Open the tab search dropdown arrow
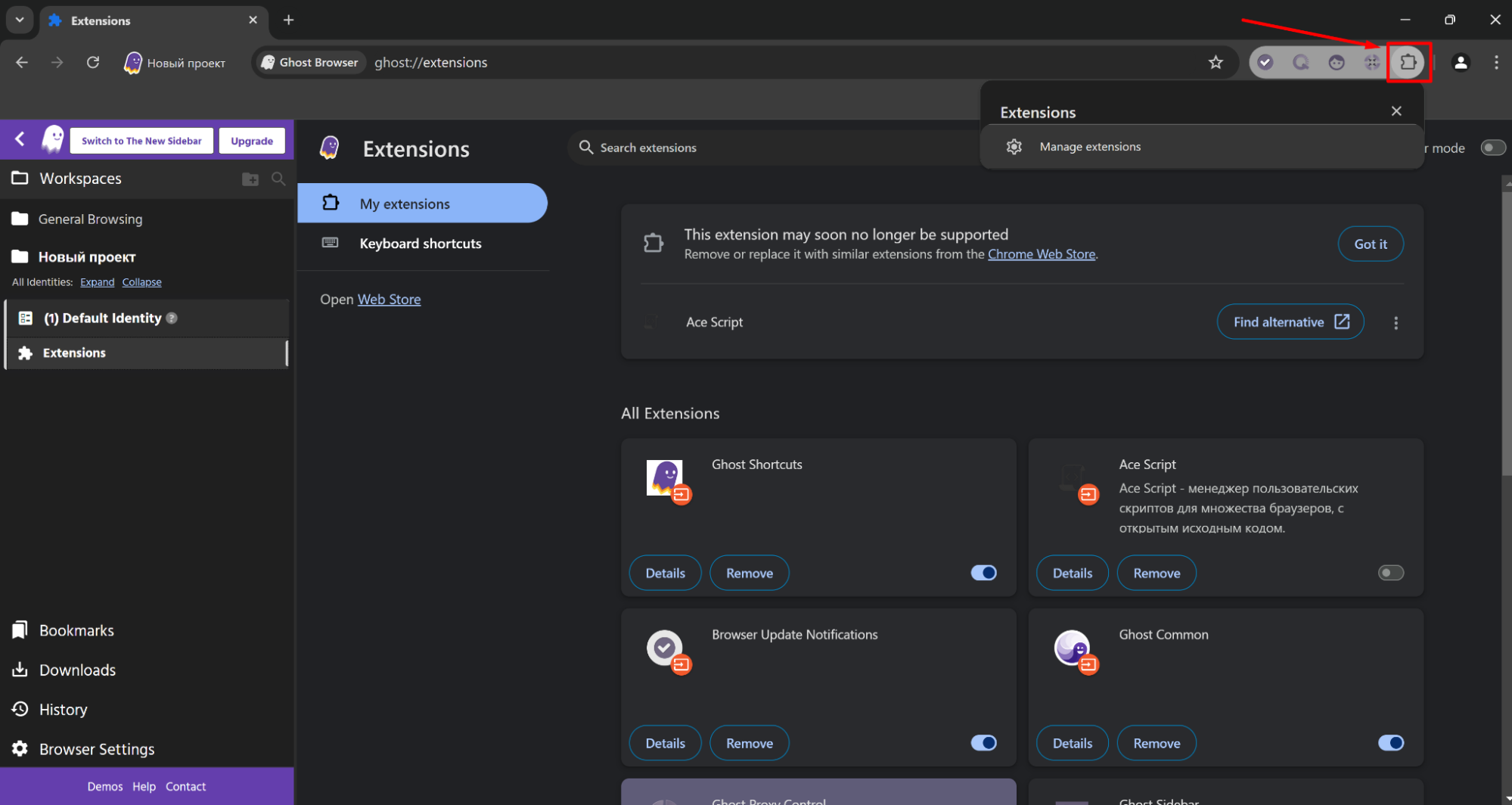 20,20
